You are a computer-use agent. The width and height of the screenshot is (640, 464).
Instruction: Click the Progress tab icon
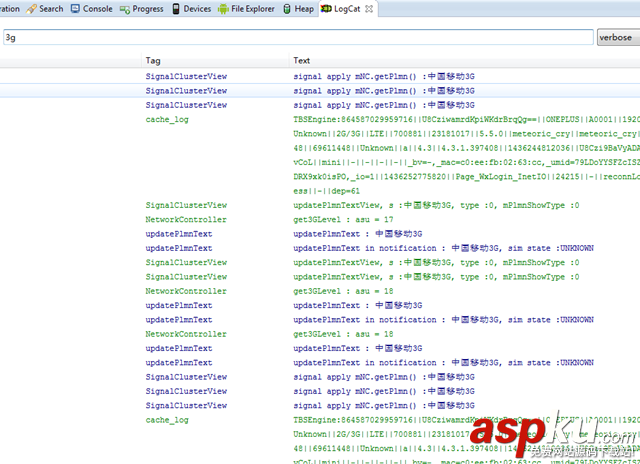pyautogui.click(x=125, y=9)
